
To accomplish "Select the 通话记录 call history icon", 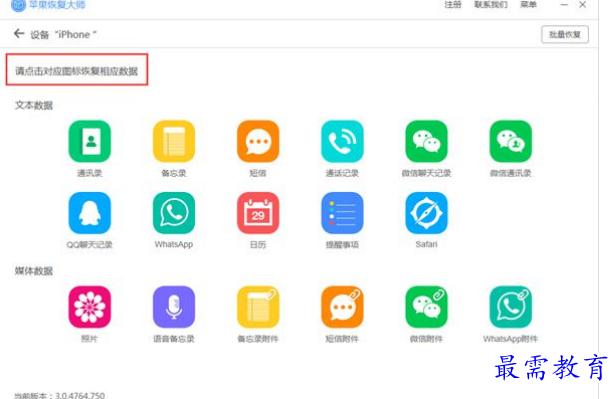I will click(x=342, y=141).
